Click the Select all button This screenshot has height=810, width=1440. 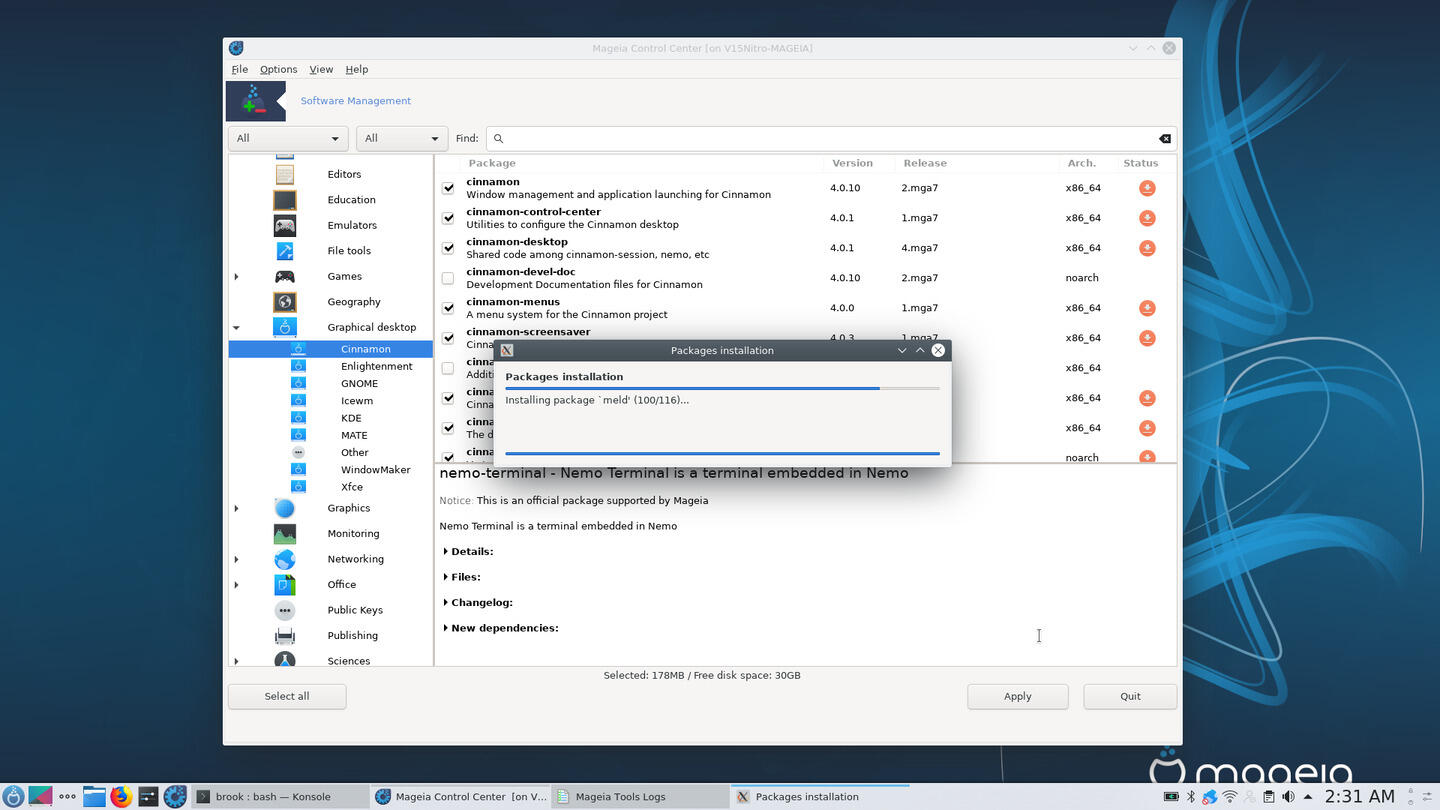click(287, 697)
